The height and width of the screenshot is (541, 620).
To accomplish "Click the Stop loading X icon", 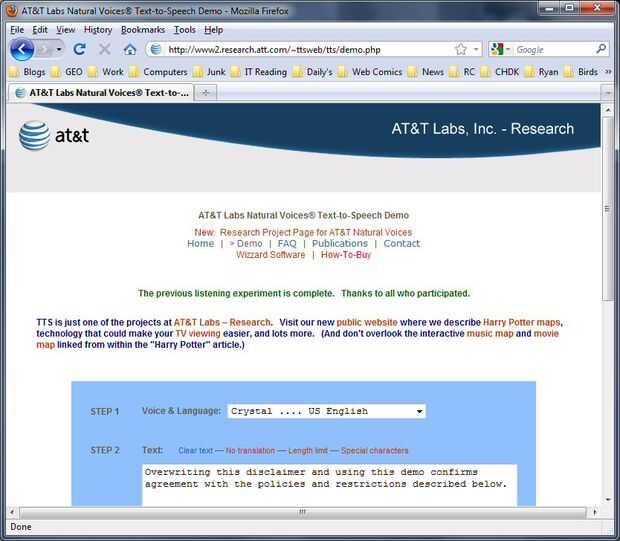I will pyautogui.click(x=105, y=49).
